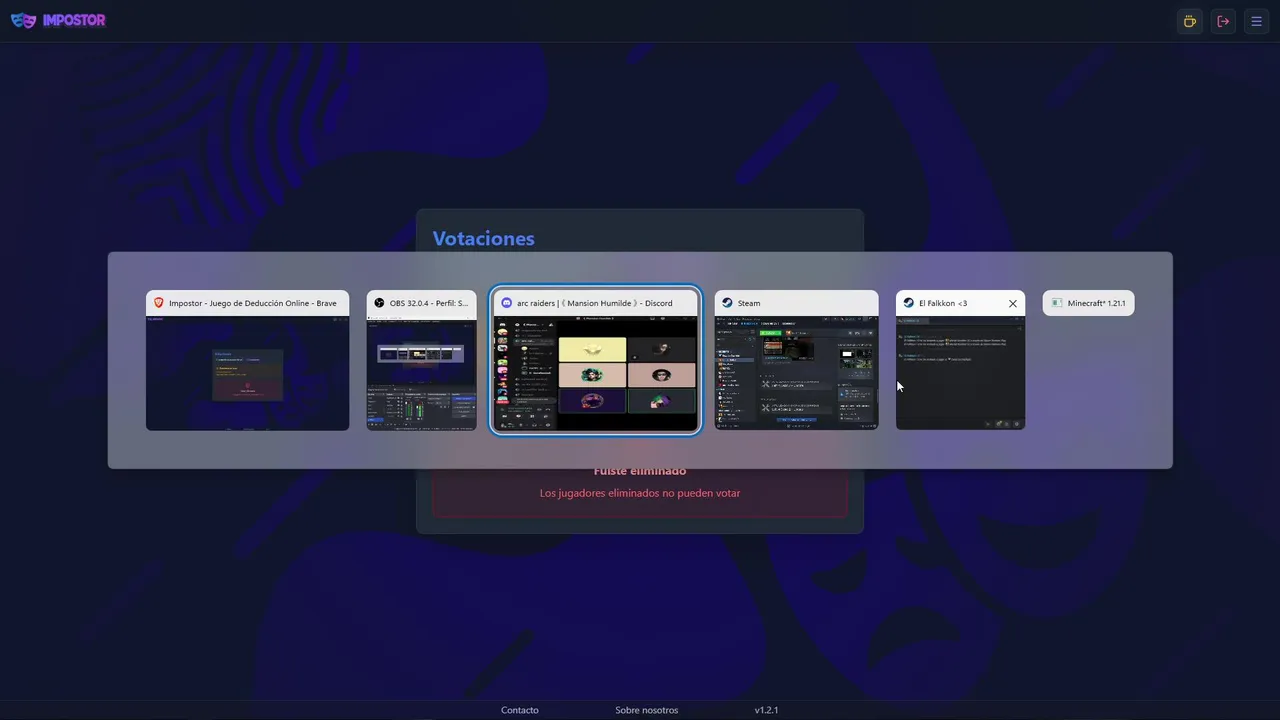Screen dimensions: 1280x720
Task: Click the Discord icon in switcher
Action: click(x=506, y=303)
